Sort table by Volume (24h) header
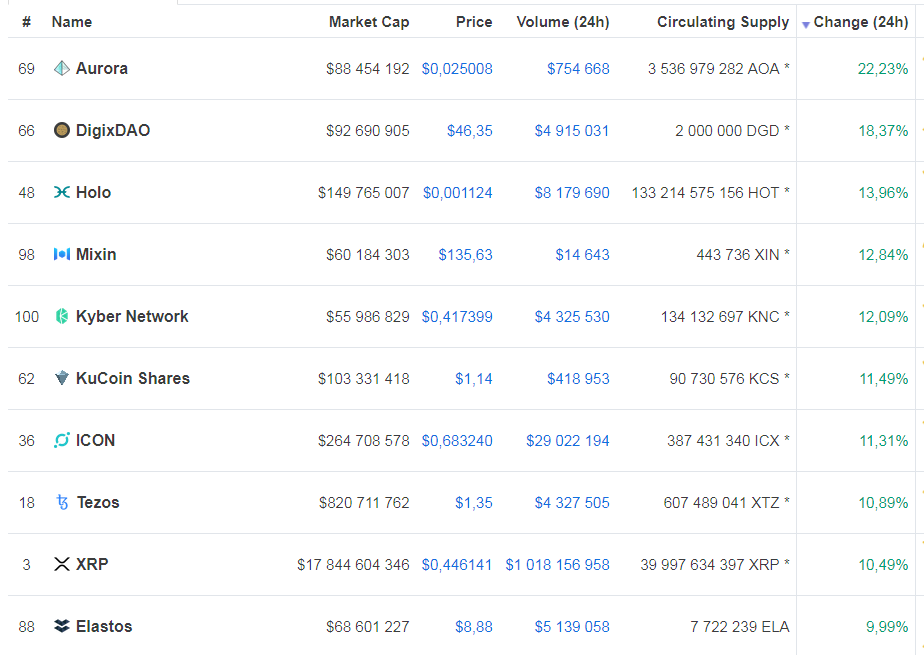924x655 pixels. (x=563, y=22)
